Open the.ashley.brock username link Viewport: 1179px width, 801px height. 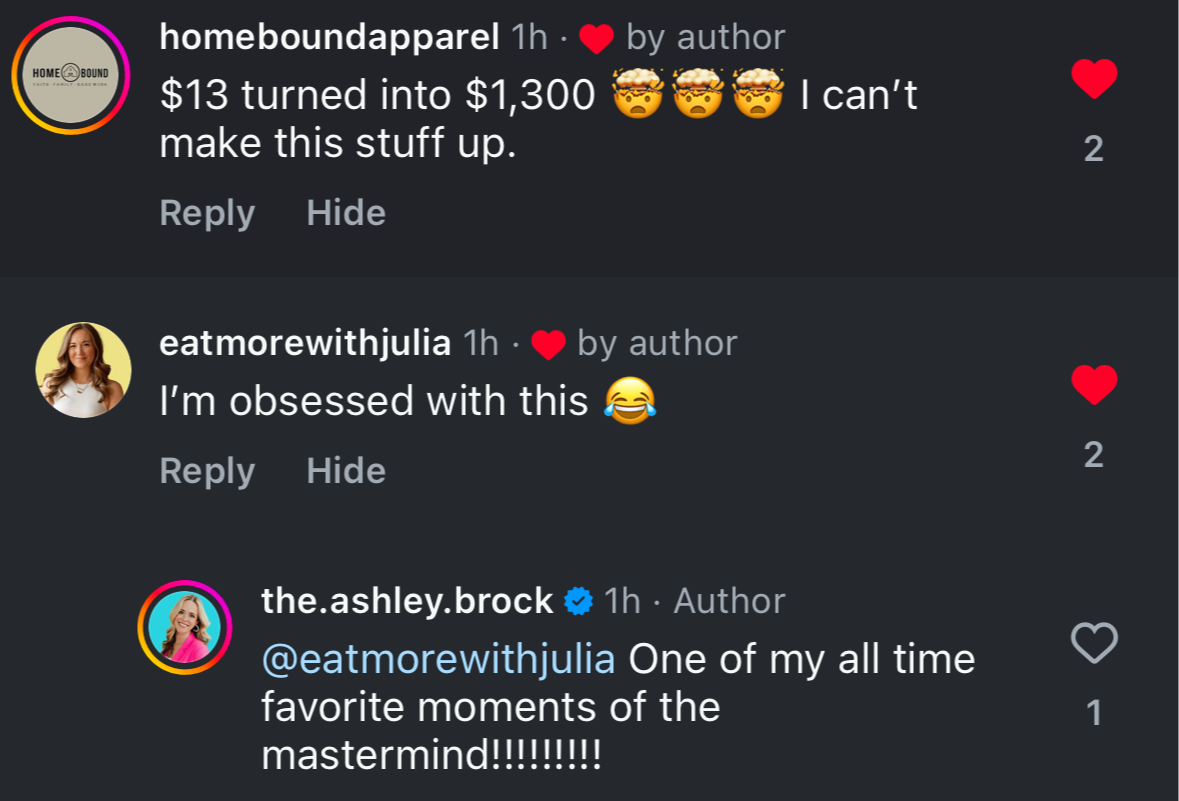[x=407, y=601]
